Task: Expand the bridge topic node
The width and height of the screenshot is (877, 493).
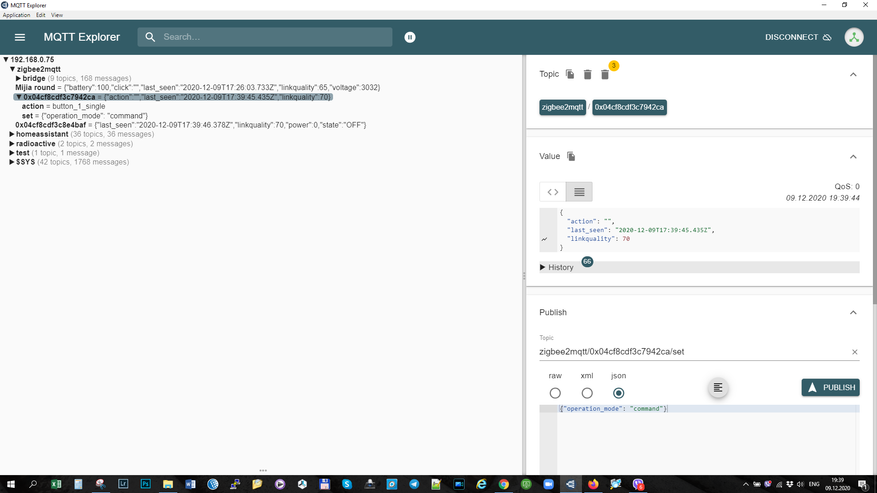Action: pos(18,78)
